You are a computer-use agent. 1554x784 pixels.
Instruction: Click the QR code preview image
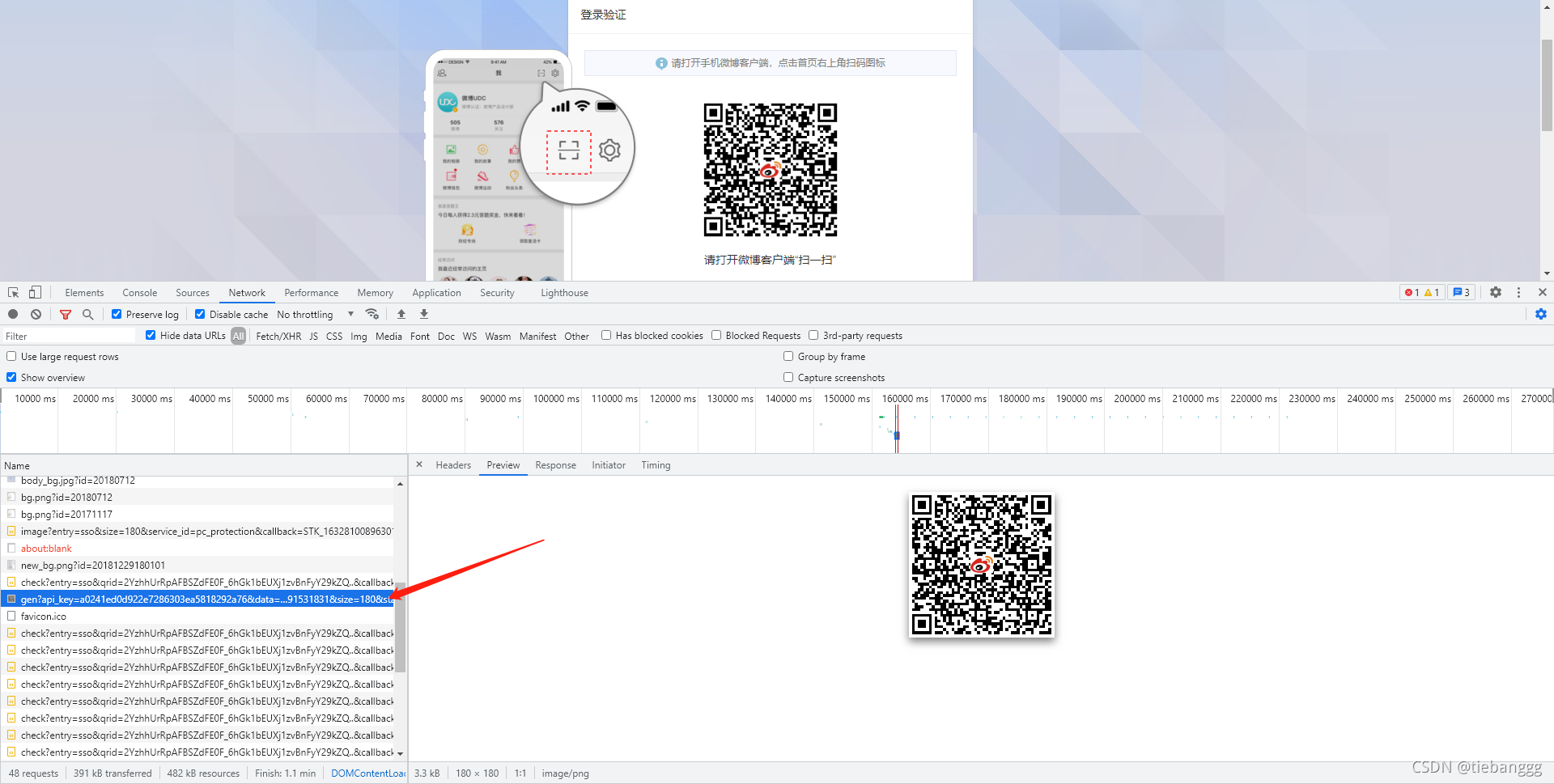click(x=981, y=565)
